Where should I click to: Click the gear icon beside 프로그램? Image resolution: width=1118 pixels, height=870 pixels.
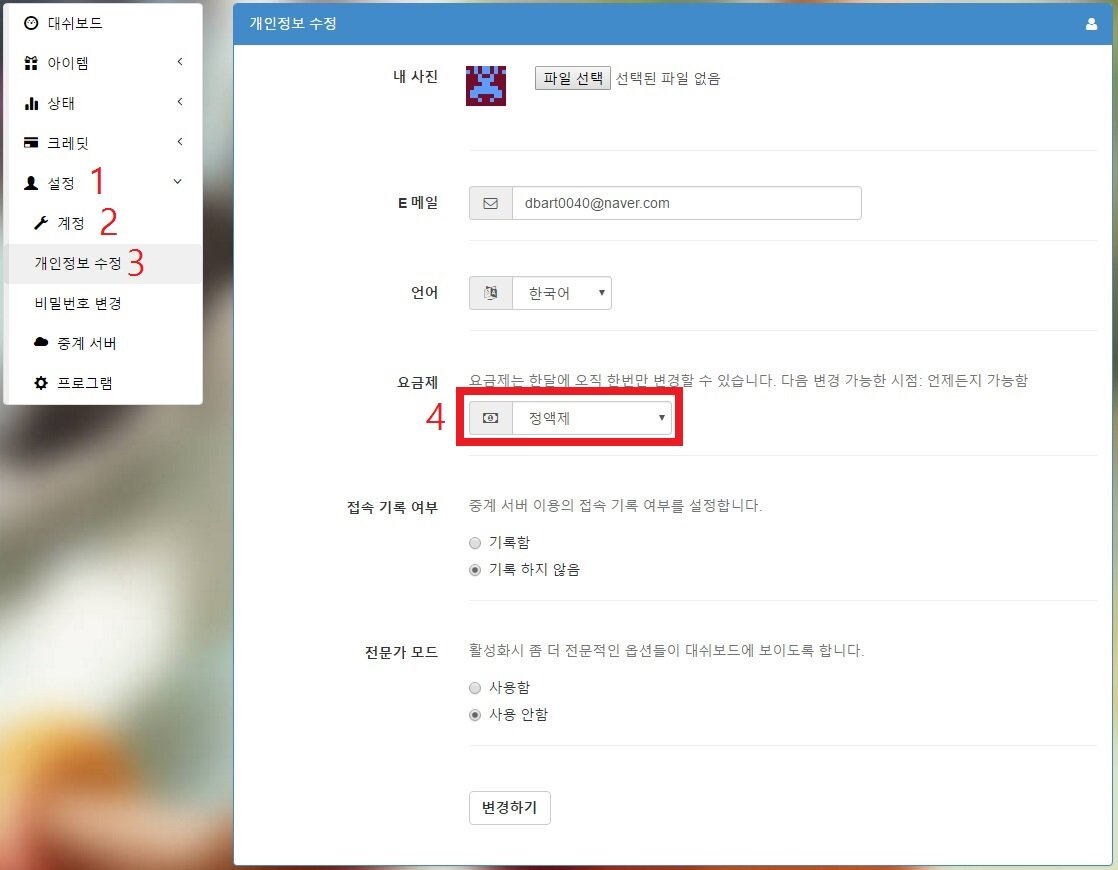41,383
